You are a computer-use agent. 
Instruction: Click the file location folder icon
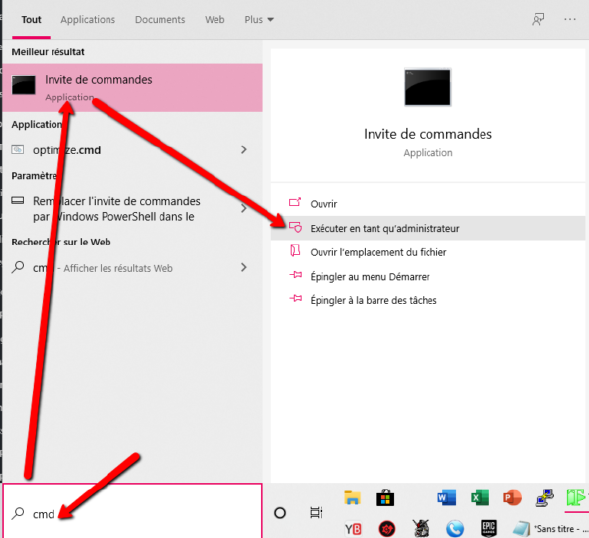click(295, 251)
